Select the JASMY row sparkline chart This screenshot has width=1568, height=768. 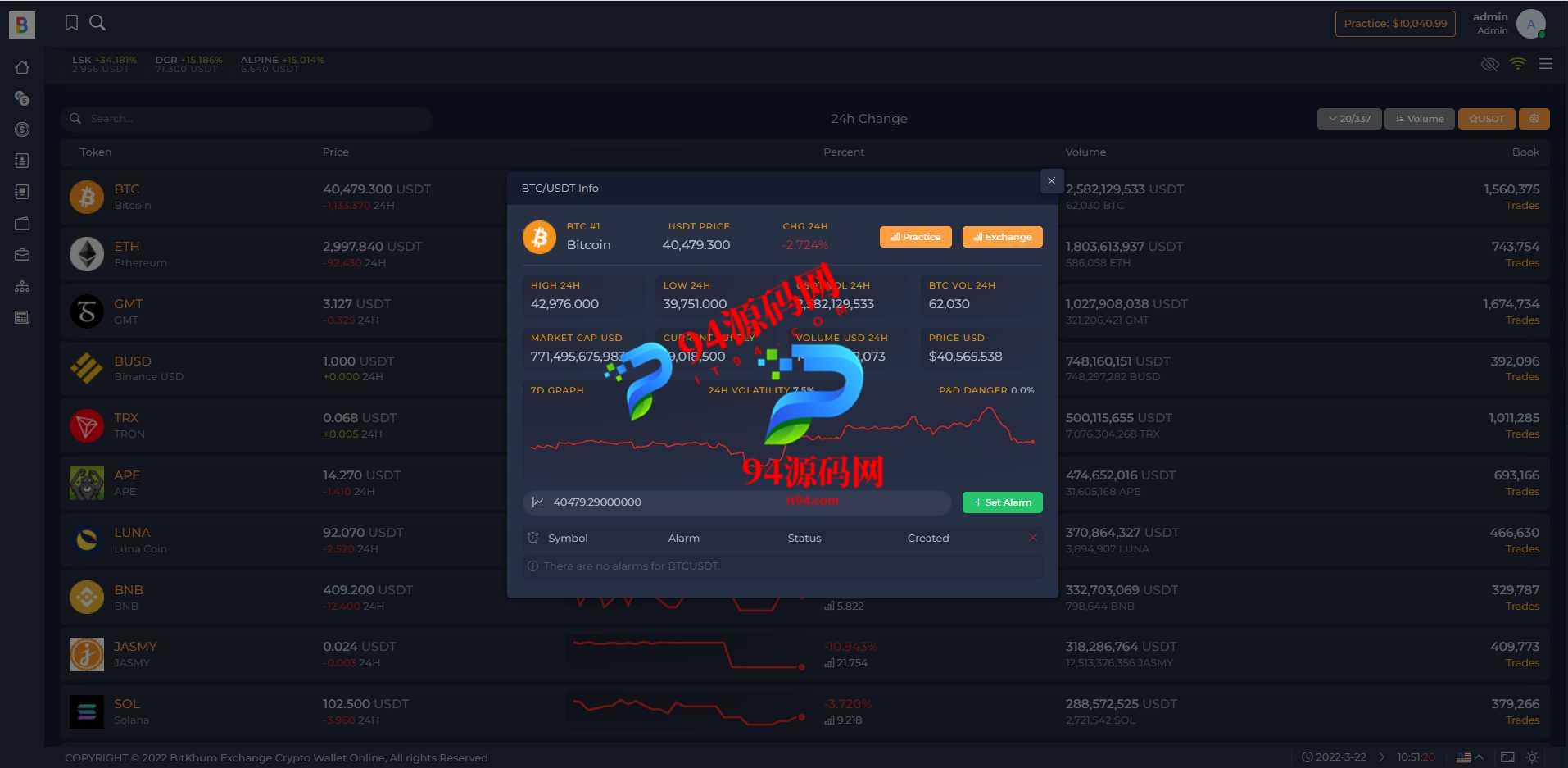click(690, 654)
